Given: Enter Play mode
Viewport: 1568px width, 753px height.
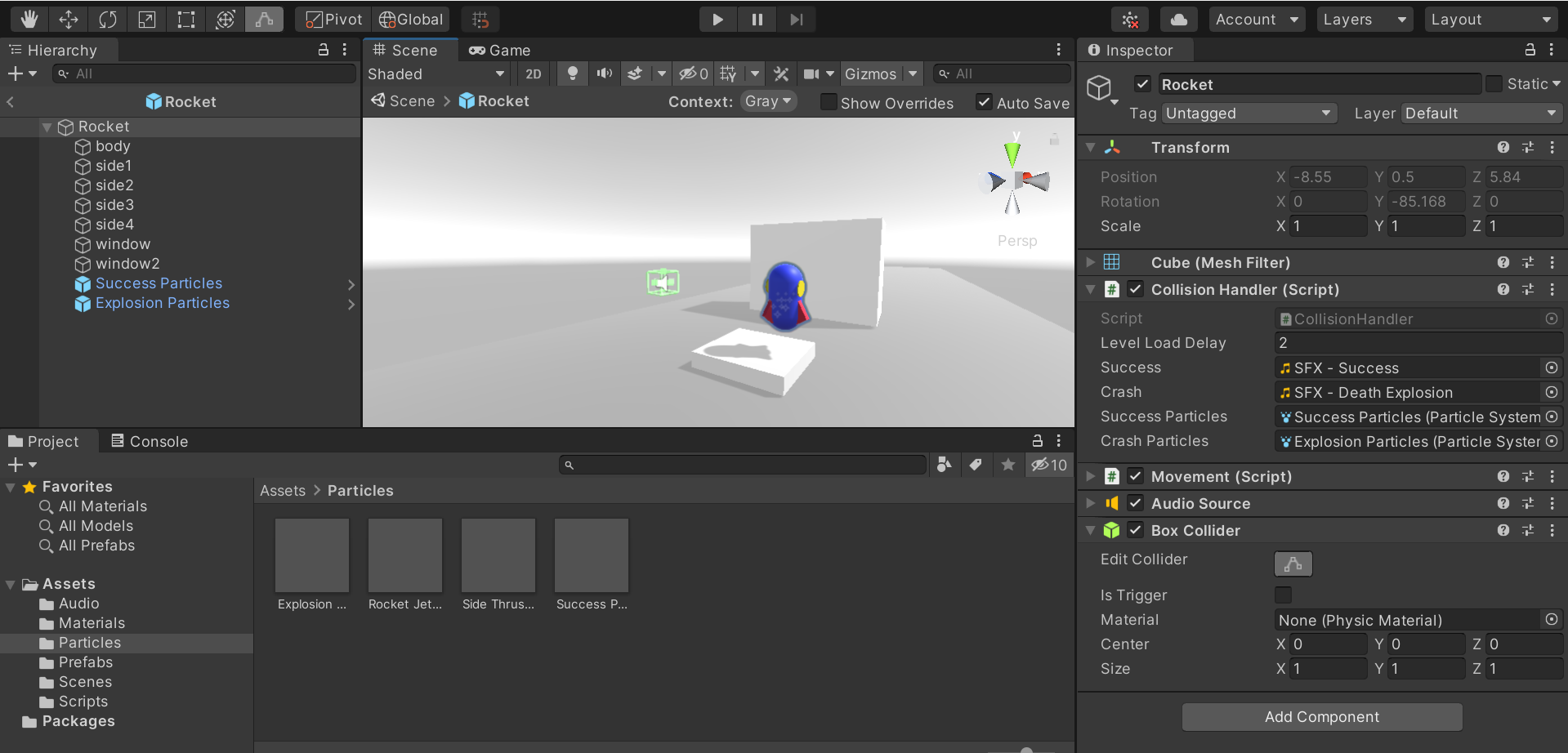Looking at the screenshot, I should pos(717,19).
